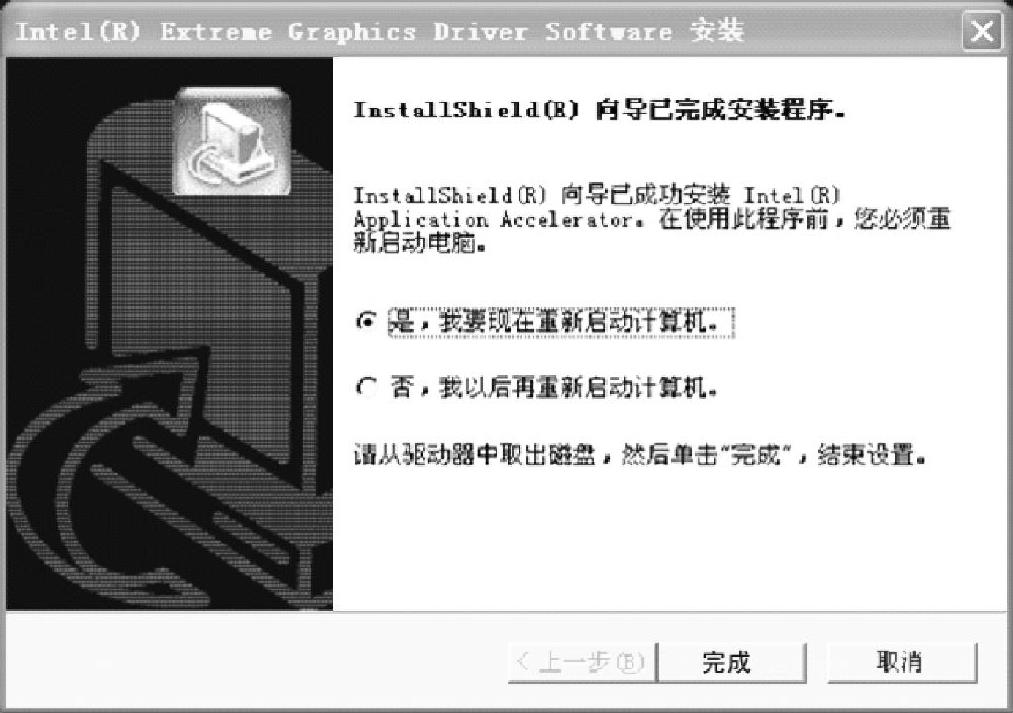
Task: Close the dialog with the X button
Action: coord(981,30)
